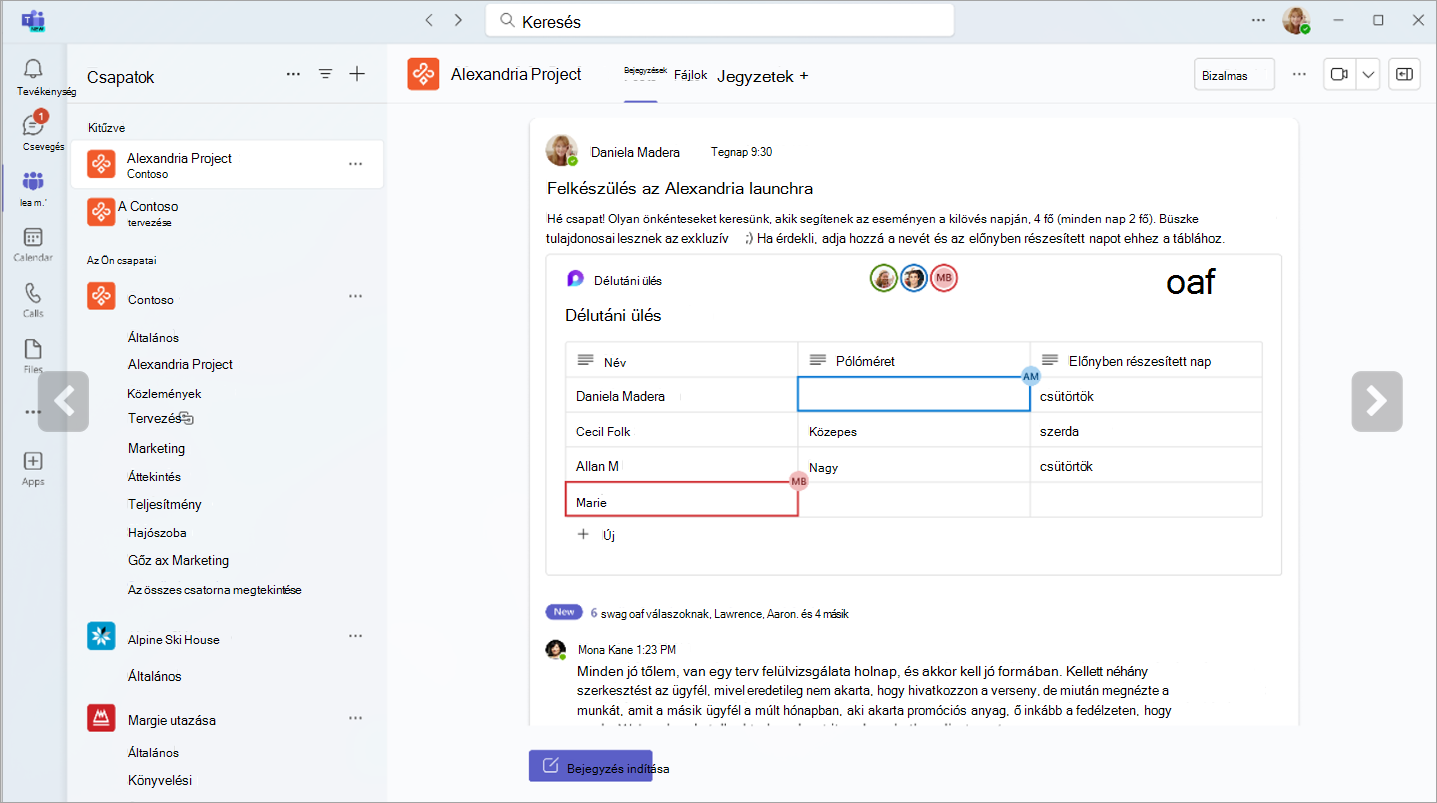Open Settings and more in title bar

[x=1258, y=20]
